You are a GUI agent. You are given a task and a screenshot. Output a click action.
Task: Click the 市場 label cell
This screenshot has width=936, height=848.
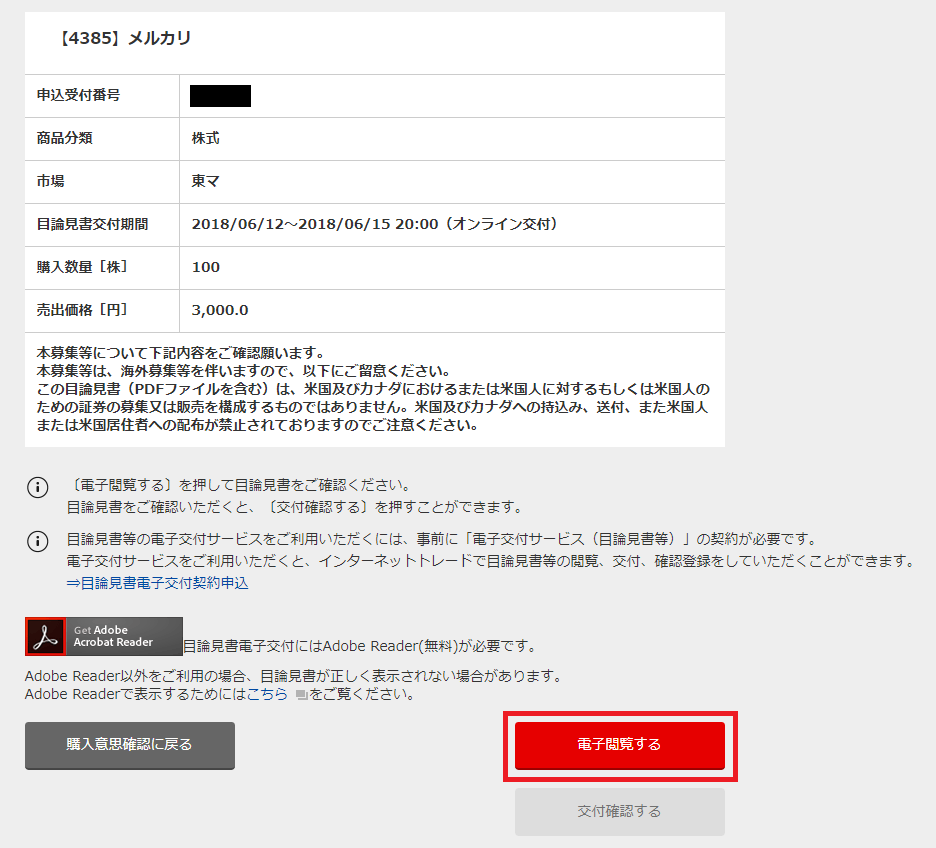[x=102, y=181]
